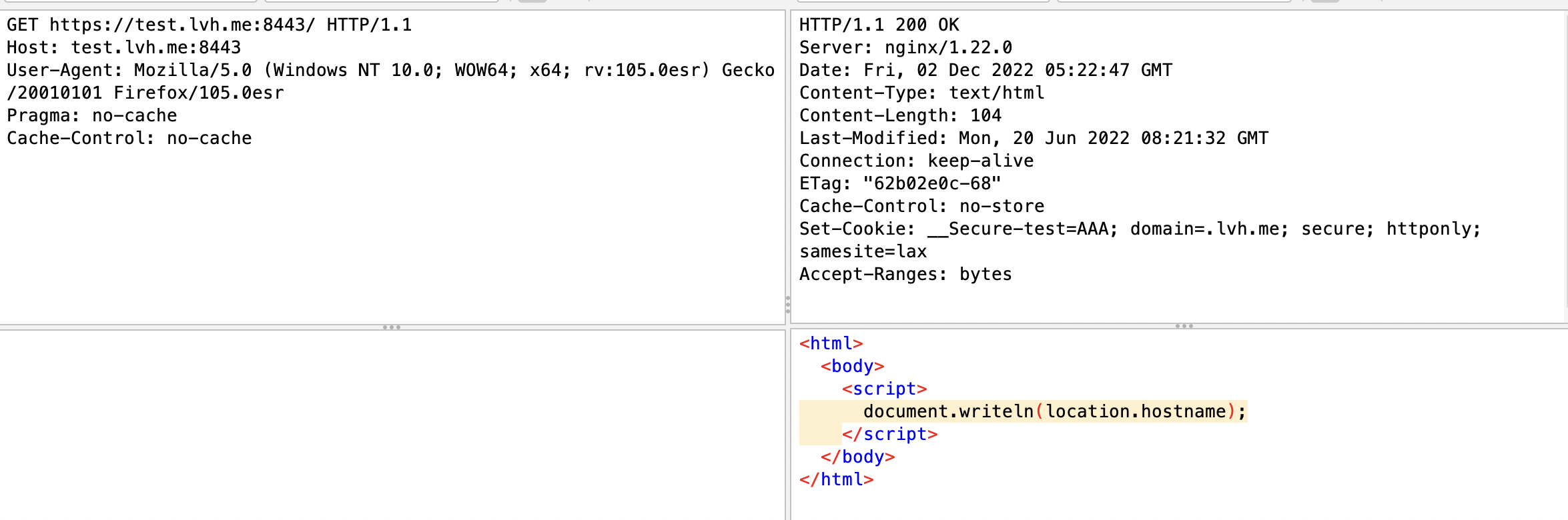Click the closing body tag in the HTML pane
1568x520 pixels.
[858, 457]
